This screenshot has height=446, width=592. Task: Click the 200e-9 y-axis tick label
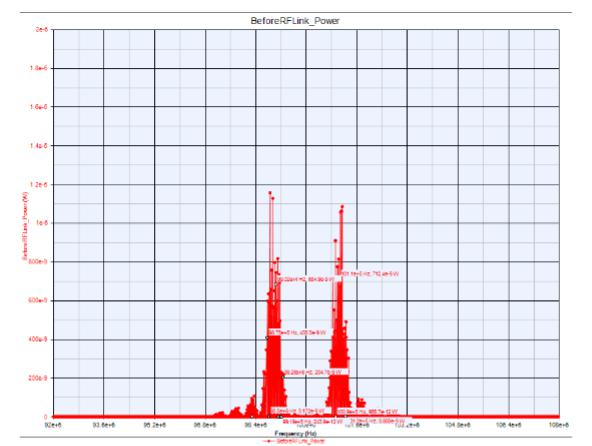(38, 378)
